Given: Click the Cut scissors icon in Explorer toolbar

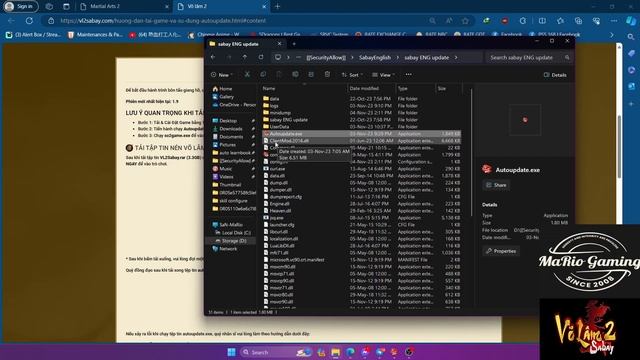Looking at the screenshot, I should click(247, 75).
